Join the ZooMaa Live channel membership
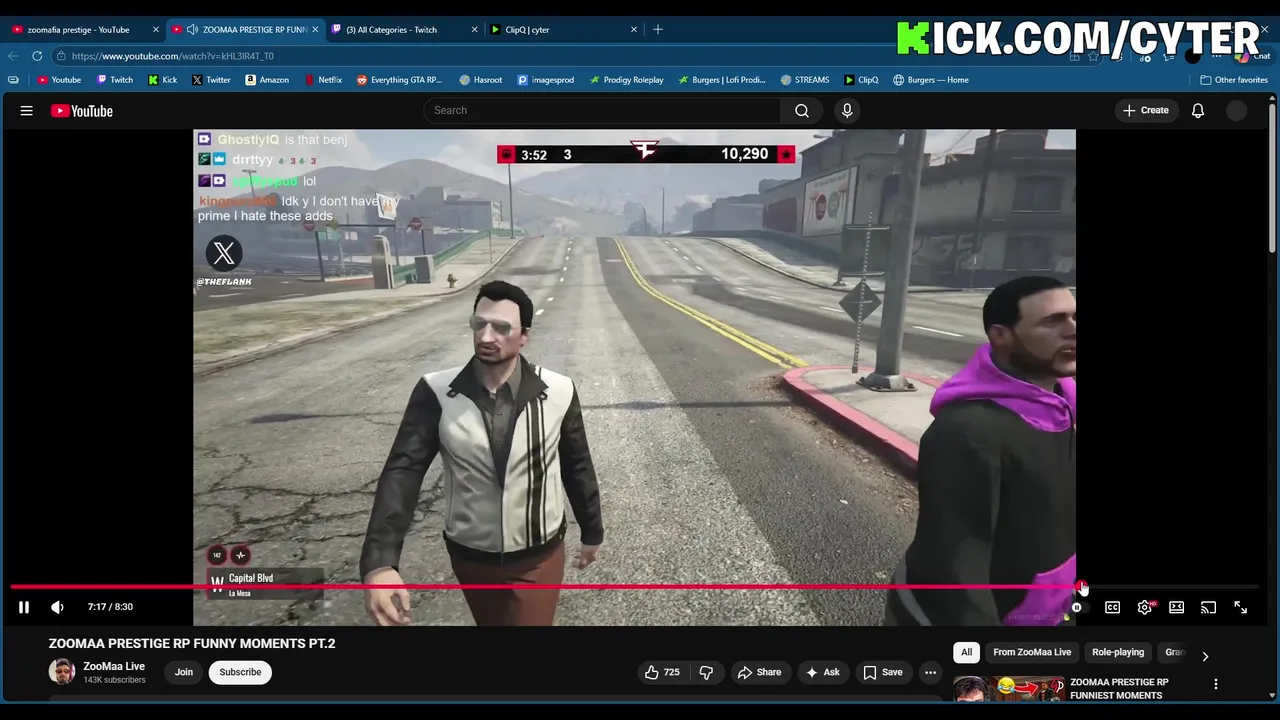1280x720 pixels. (x=184, y=672)
